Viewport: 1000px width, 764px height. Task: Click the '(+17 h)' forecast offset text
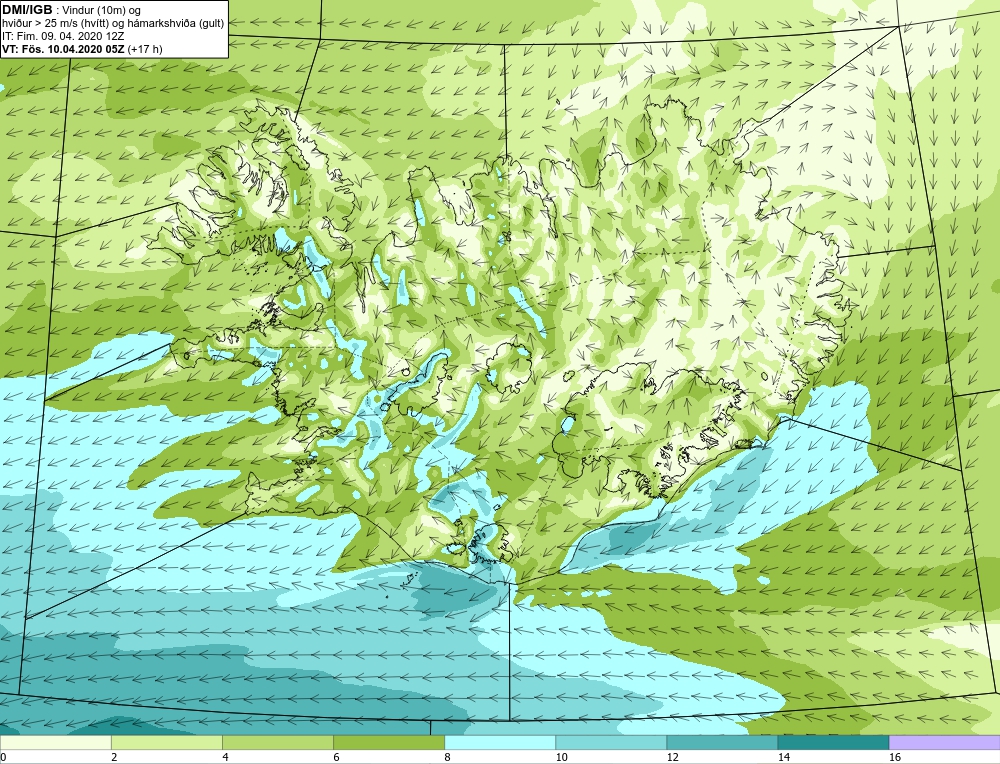[145, 49]
